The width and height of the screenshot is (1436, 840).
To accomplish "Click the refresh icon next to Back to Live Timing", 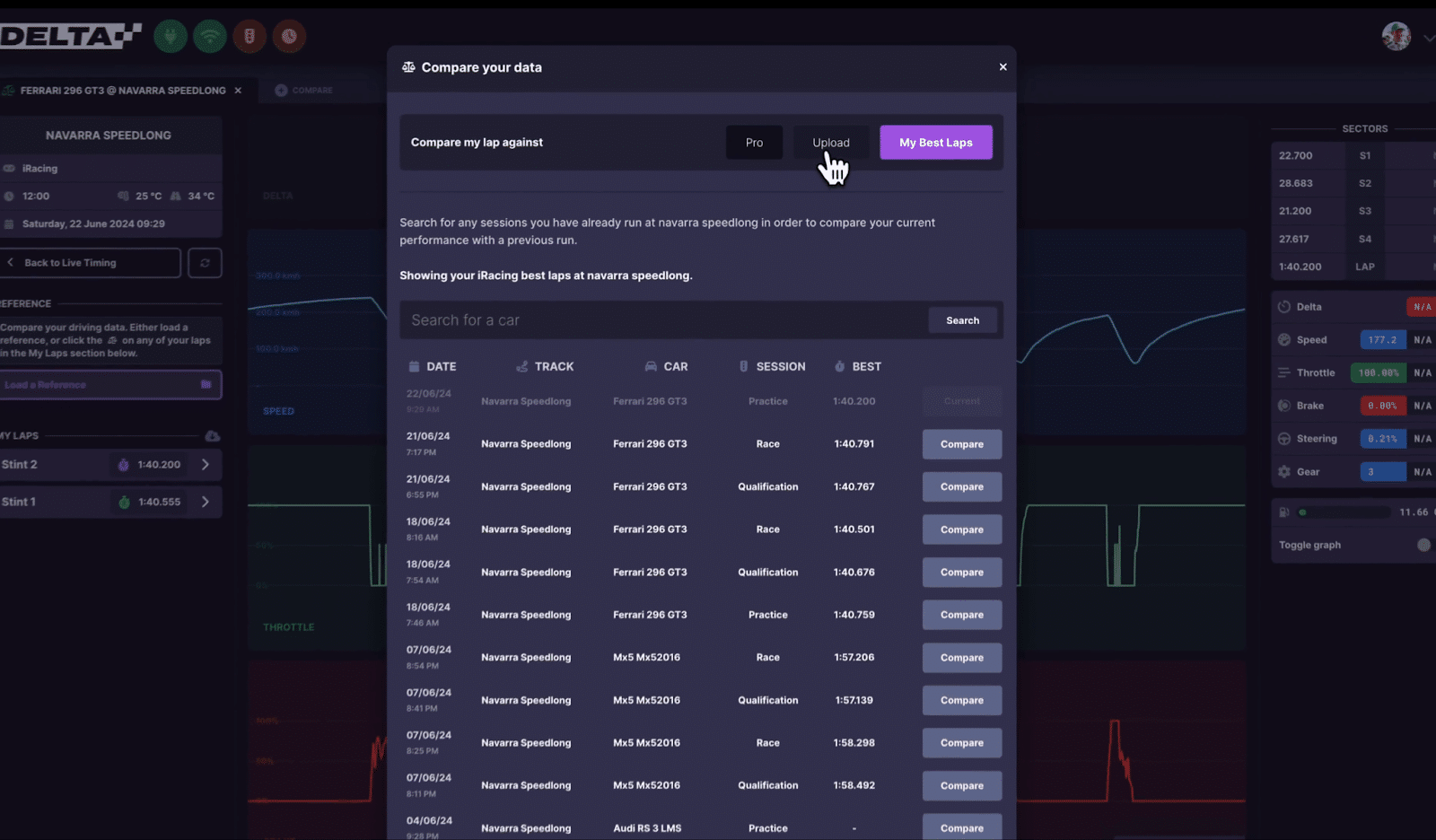I will 205,263.
